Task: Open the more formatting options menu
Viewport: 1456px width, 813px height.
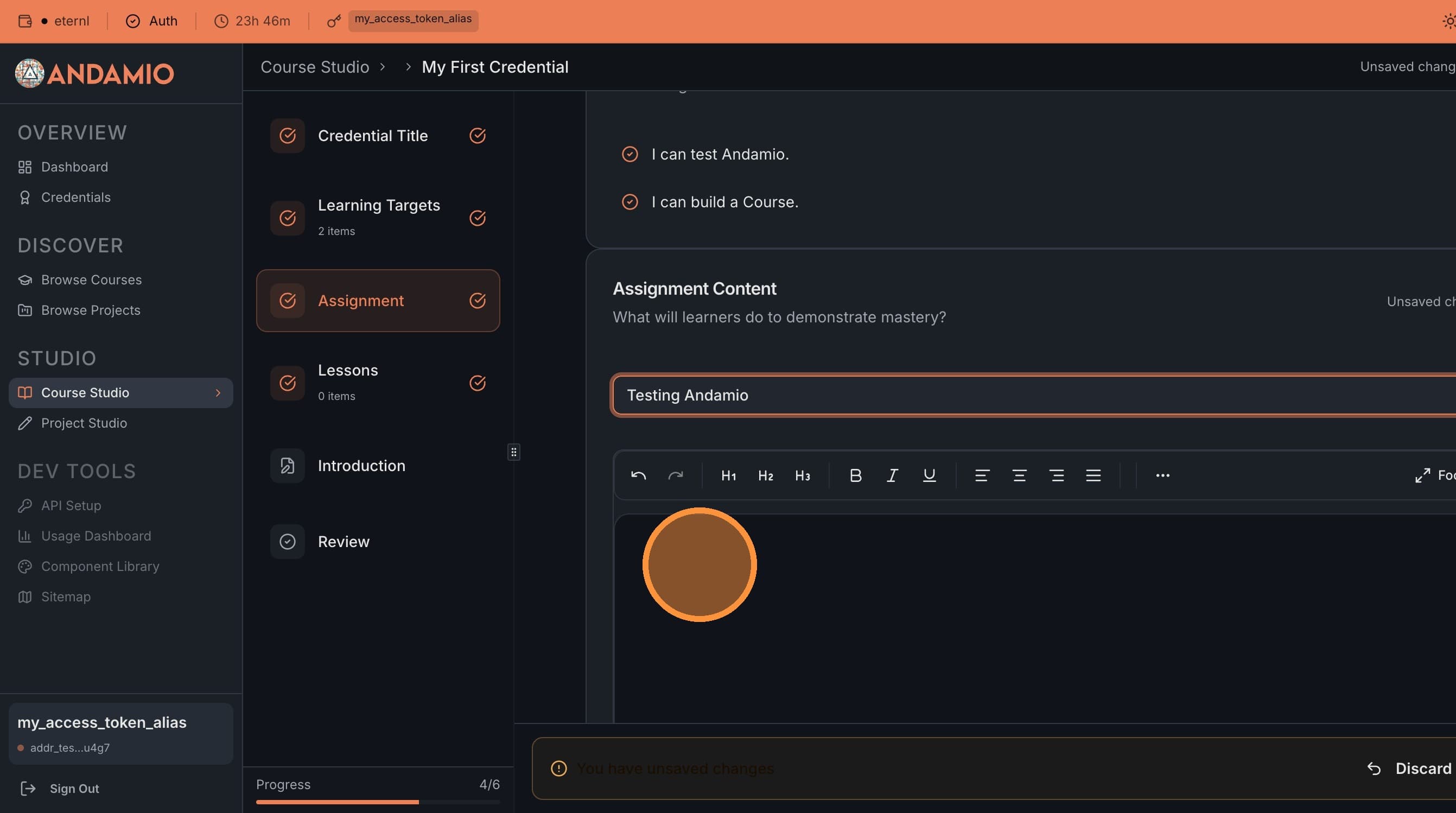Action: click(x=1161, y=475)
